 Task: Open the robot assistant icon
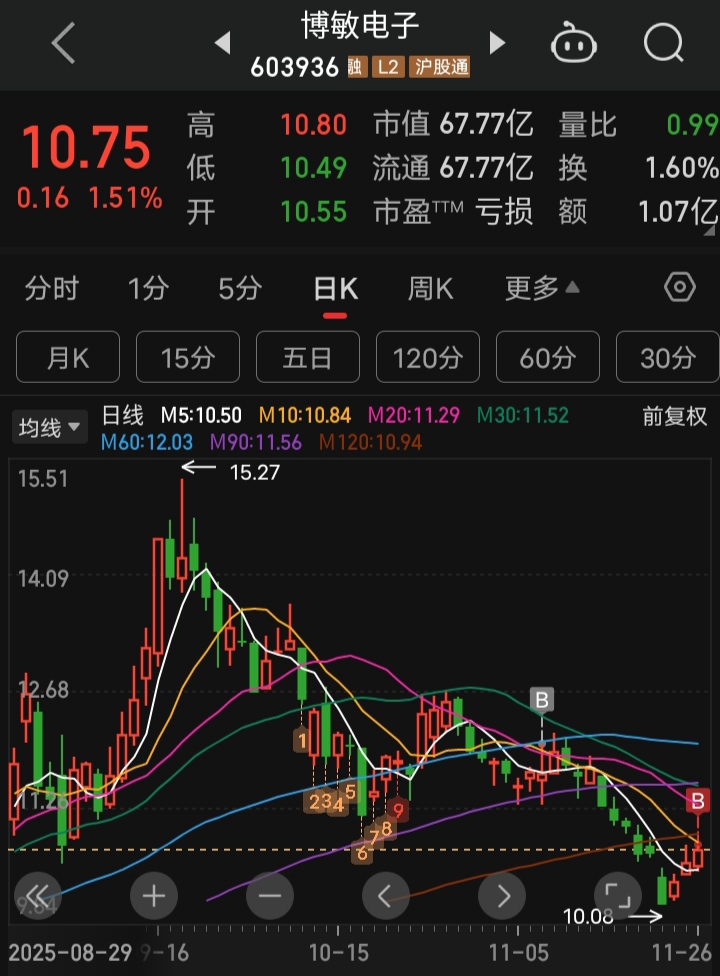(x=574, y=43)
